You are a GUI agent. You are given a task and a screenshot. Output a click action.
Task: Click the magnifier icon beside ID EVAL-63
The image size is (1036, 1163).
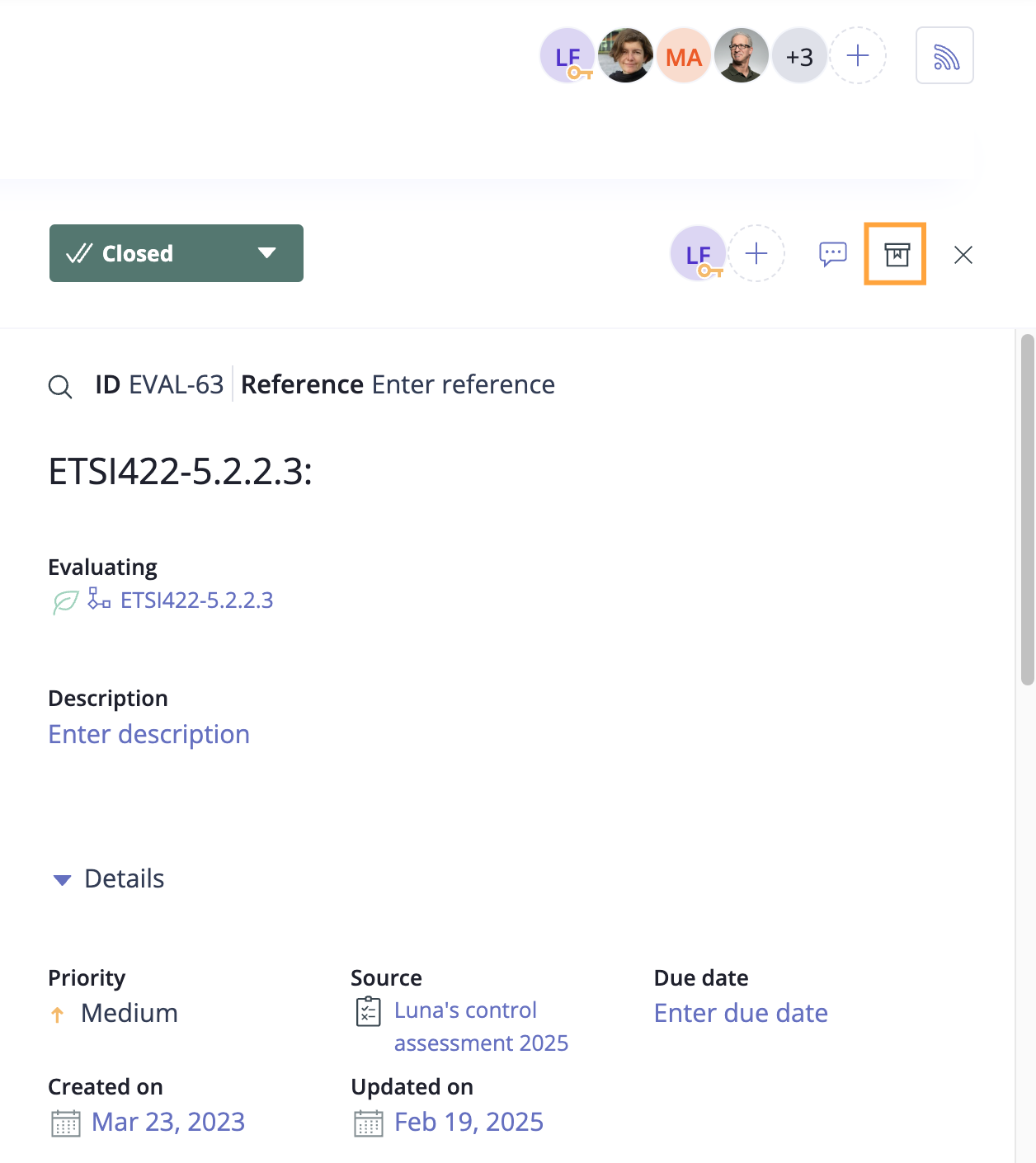tap(60, 386)
